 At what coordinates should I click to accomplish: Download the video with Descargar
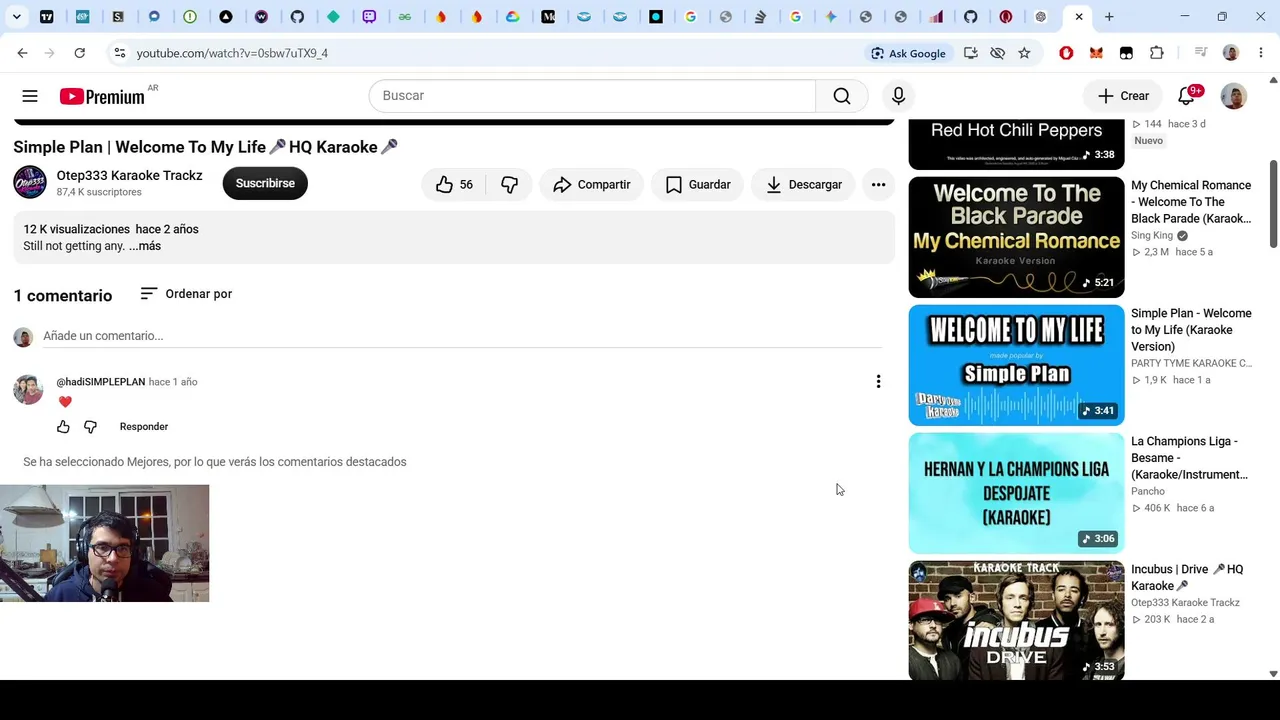[804, 184]
